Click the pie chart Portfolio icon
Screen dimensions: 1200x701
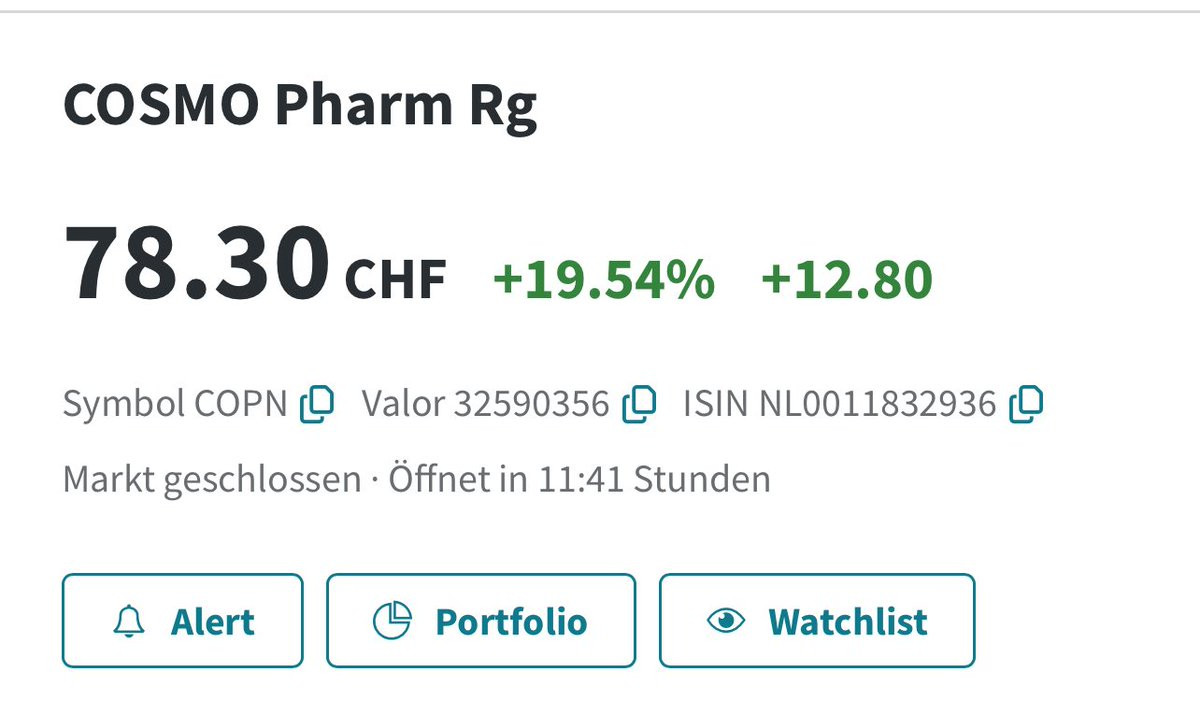[x=392, y=621]
